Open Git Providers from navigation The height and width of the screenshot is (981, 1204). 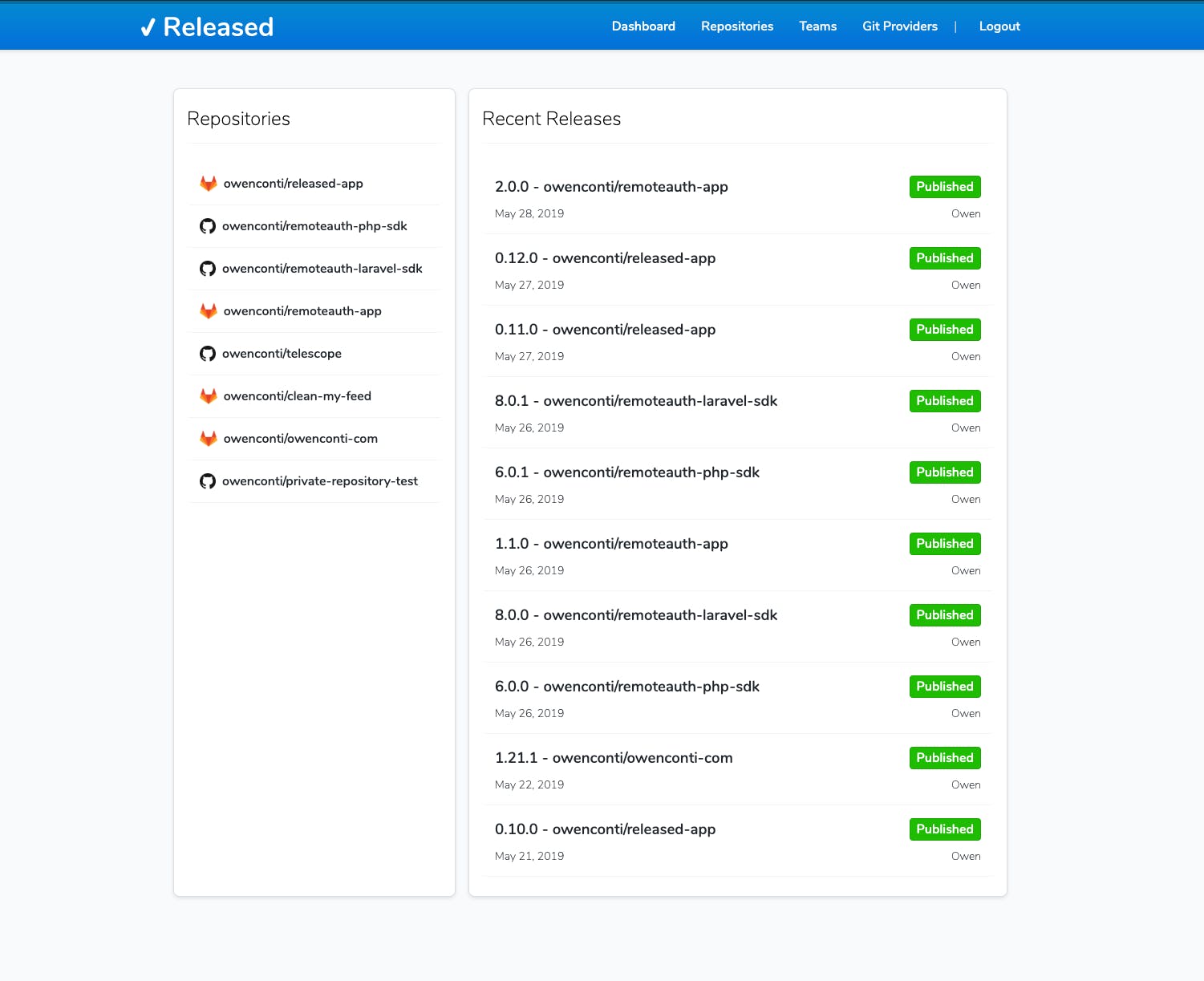click(900, 26)
